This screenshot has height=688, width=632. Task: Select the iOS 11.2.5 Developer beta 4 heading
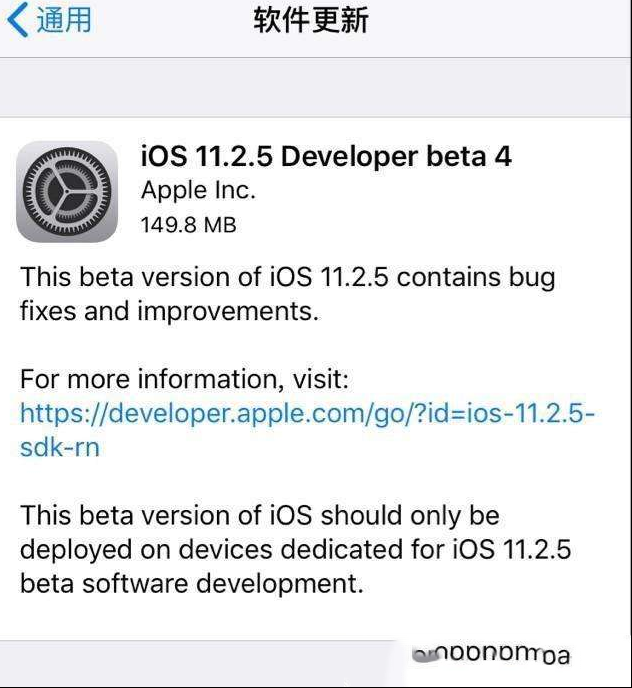click(x=326, y=156)
